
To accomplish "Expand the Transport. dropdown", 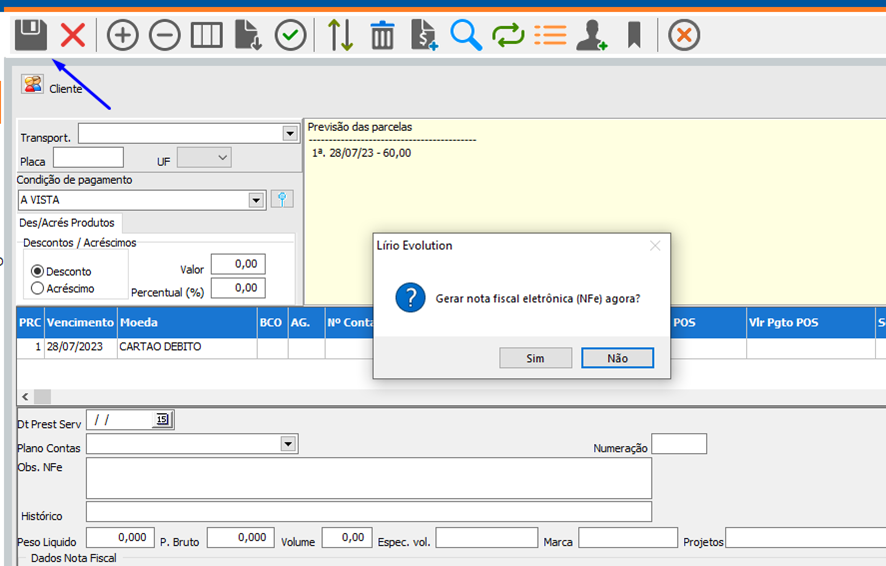I will coord(290,134).
